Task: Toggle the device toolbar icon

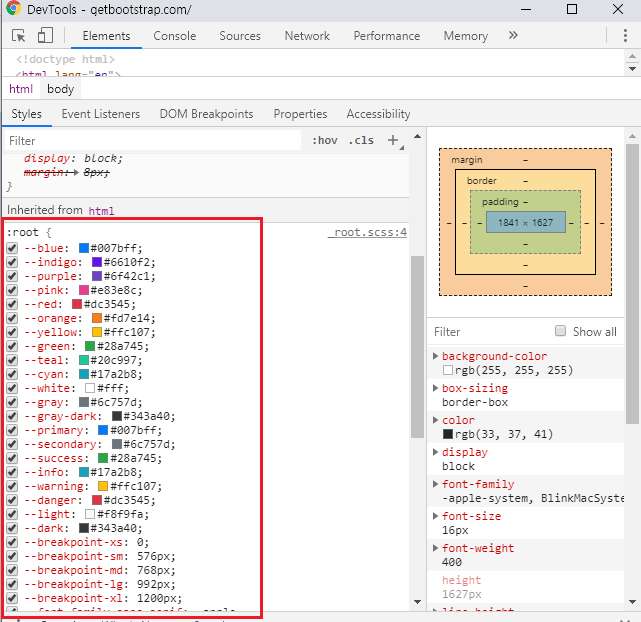Action: coord(45,36)
